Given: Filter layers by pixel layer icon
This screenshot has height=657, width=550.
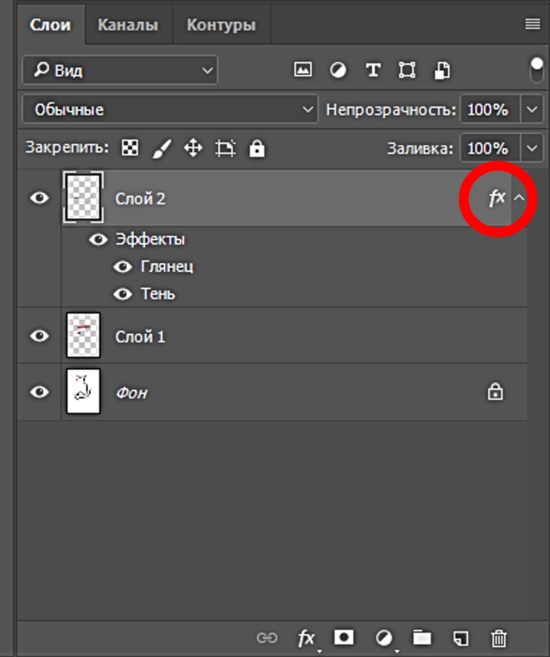Looking at the screenshot, I should (x=303, y=70).
